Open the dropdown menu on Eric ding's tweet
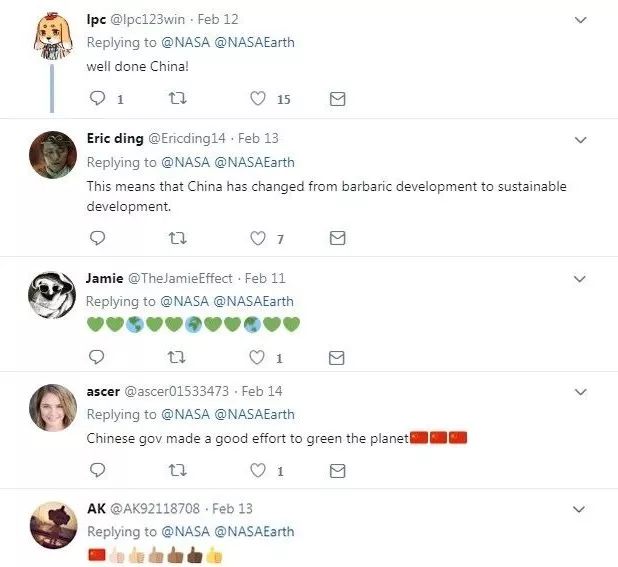Screen dimensions: 618x567 point(581,140)
